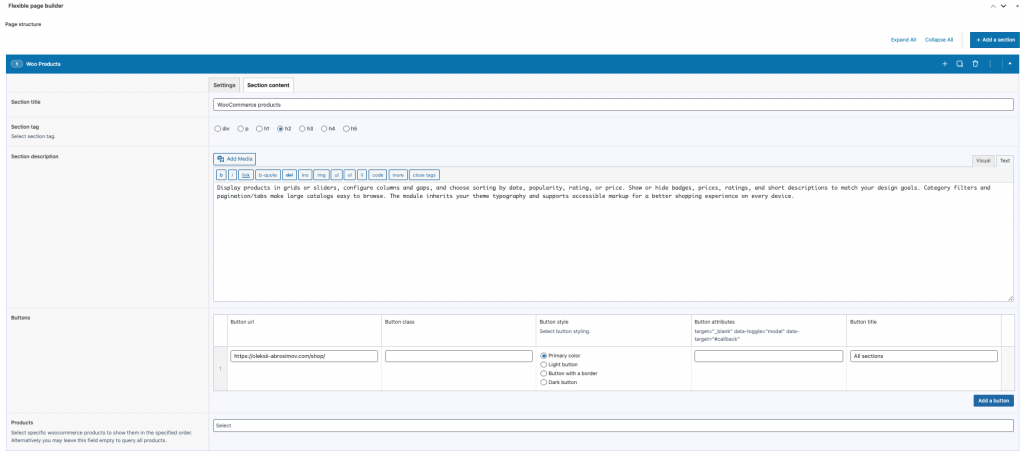Select the h1 section tag
The image size is (1024, 454).
point(259,129)
